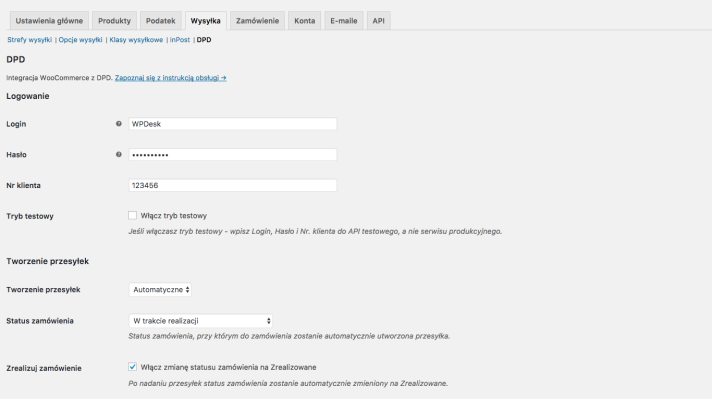The height and width of the screenshot is (399, 712).
Task: Expand the Status zamówienia dropdown
Action: click(200, 321)
